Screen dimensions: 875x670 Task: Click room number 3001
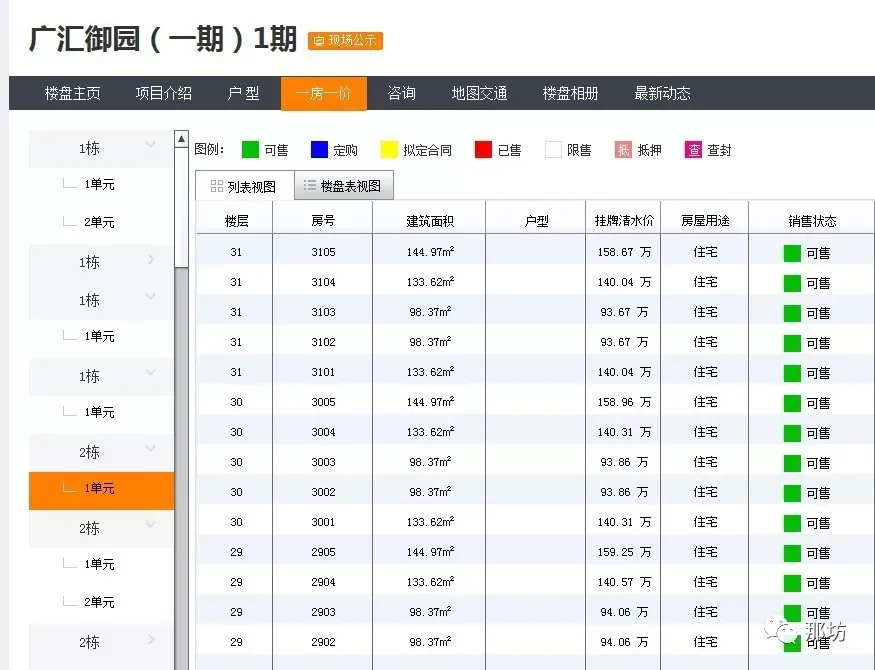coord(323,522)
